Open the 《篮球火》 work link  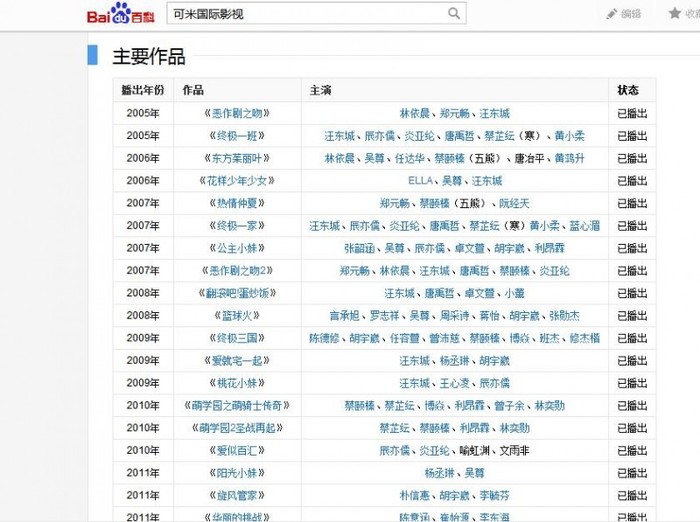(237, 316)
